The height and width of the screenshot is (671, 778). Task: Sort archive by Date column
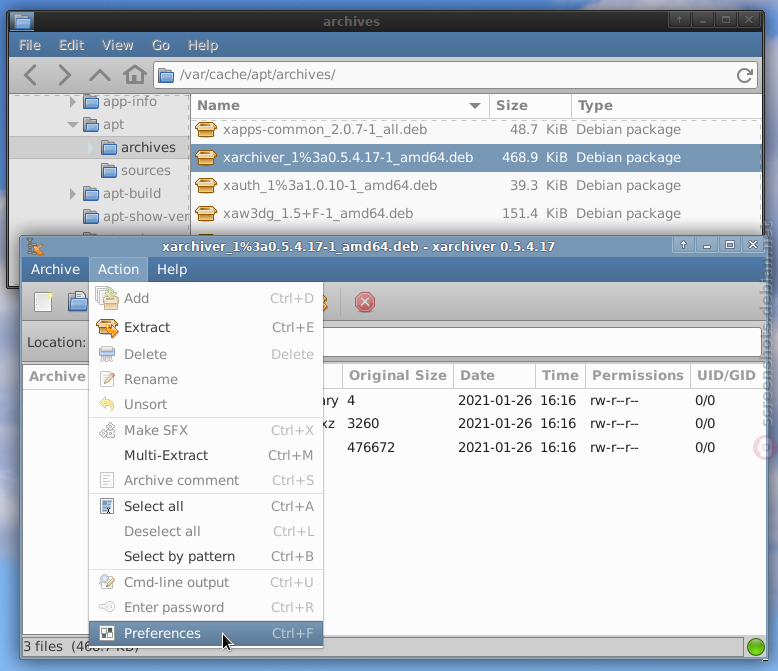494,376
